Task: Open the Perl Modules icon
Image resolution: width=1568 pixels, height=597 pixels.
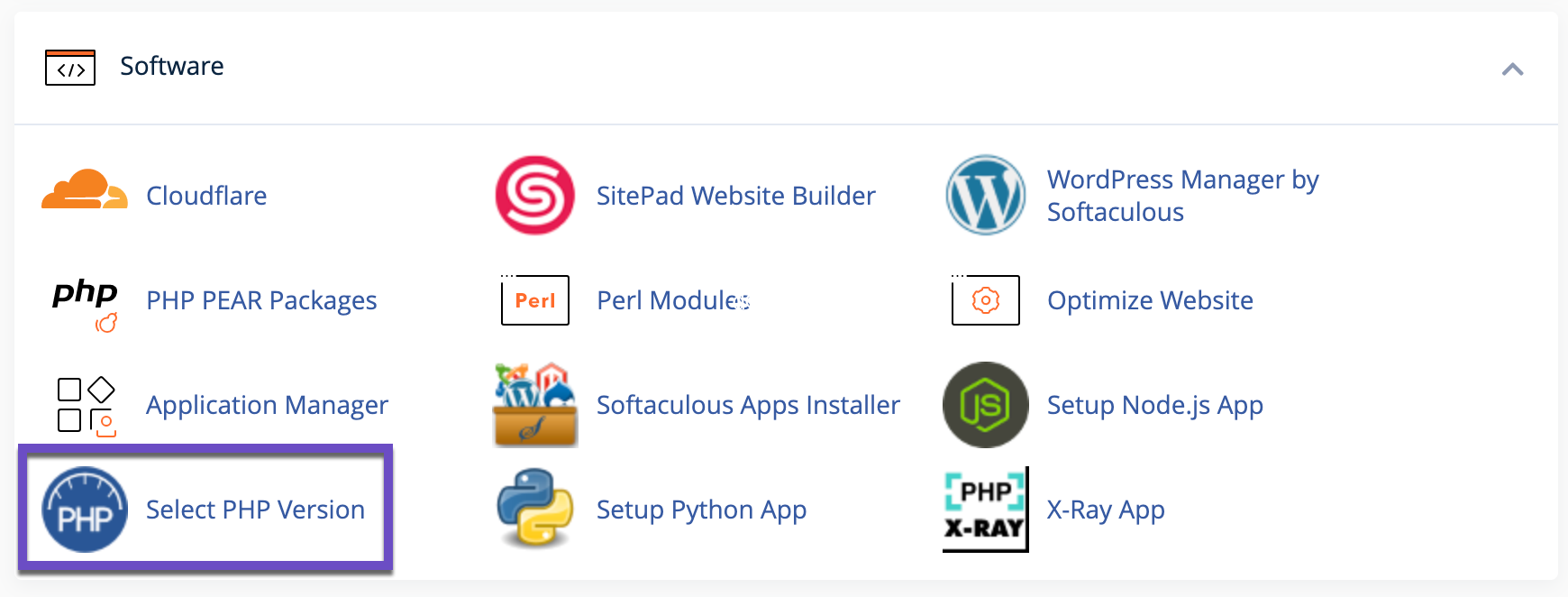Action: 534,300
